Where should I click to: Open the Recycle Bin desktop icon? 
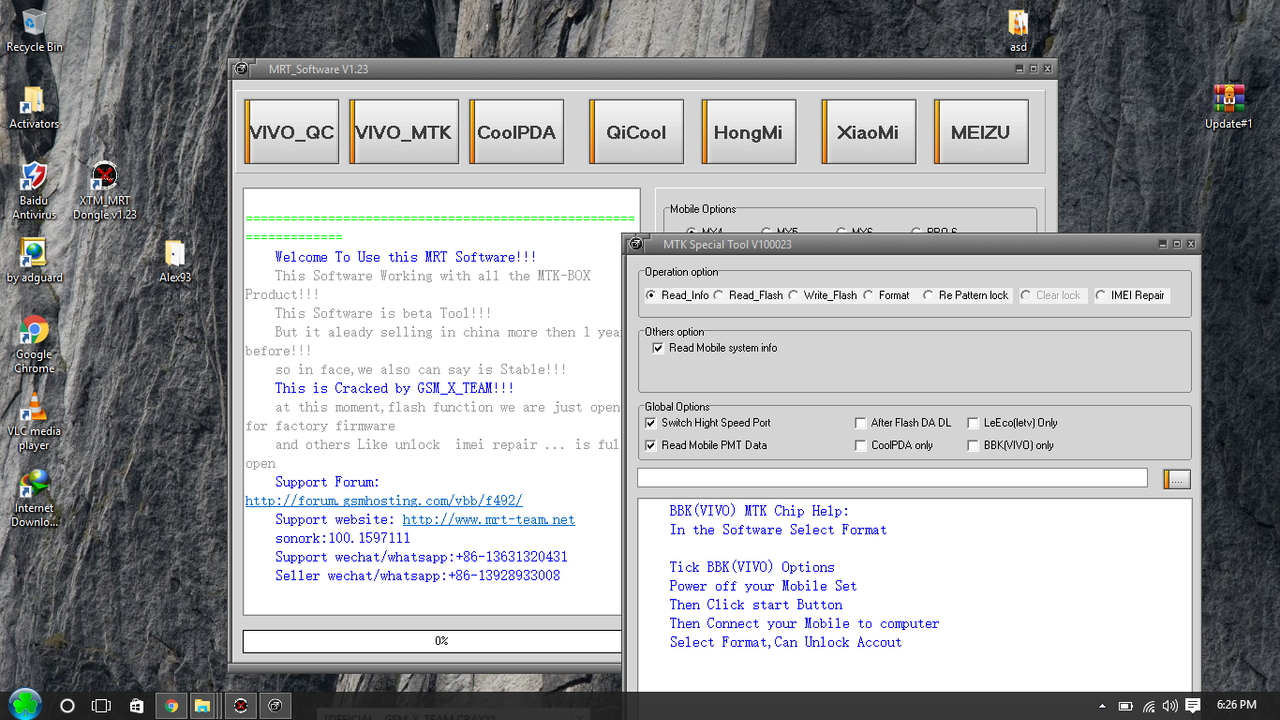[34, 30]
